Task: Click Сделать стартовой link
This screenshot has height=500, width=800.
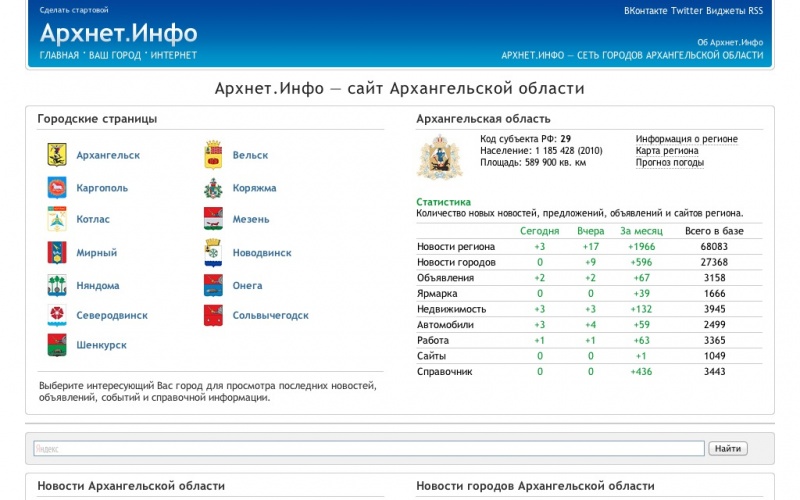Action: (x=74, y=10)
